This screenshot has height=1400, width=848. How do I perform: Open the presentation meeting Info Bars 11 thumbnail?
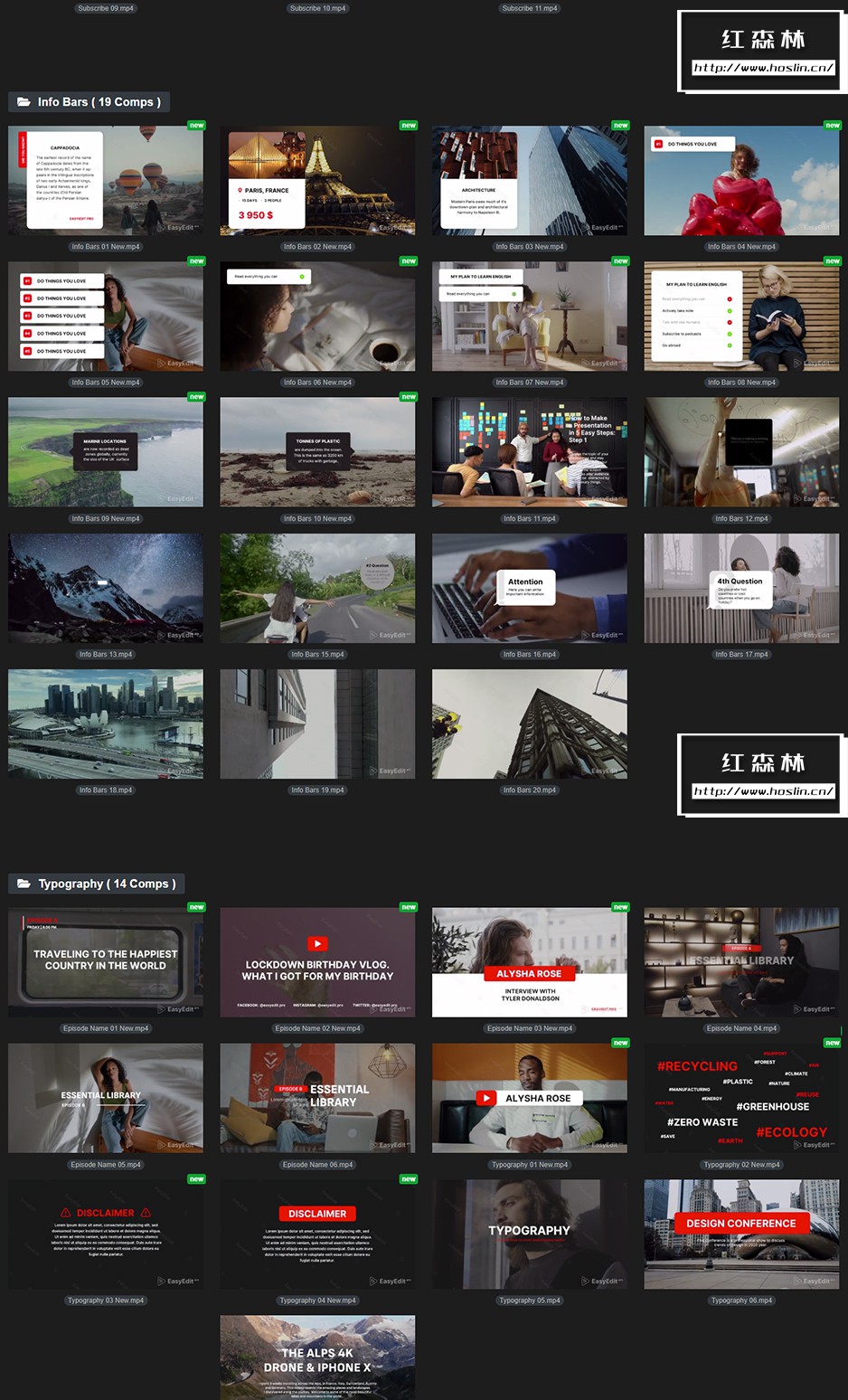tap(530, 452)
